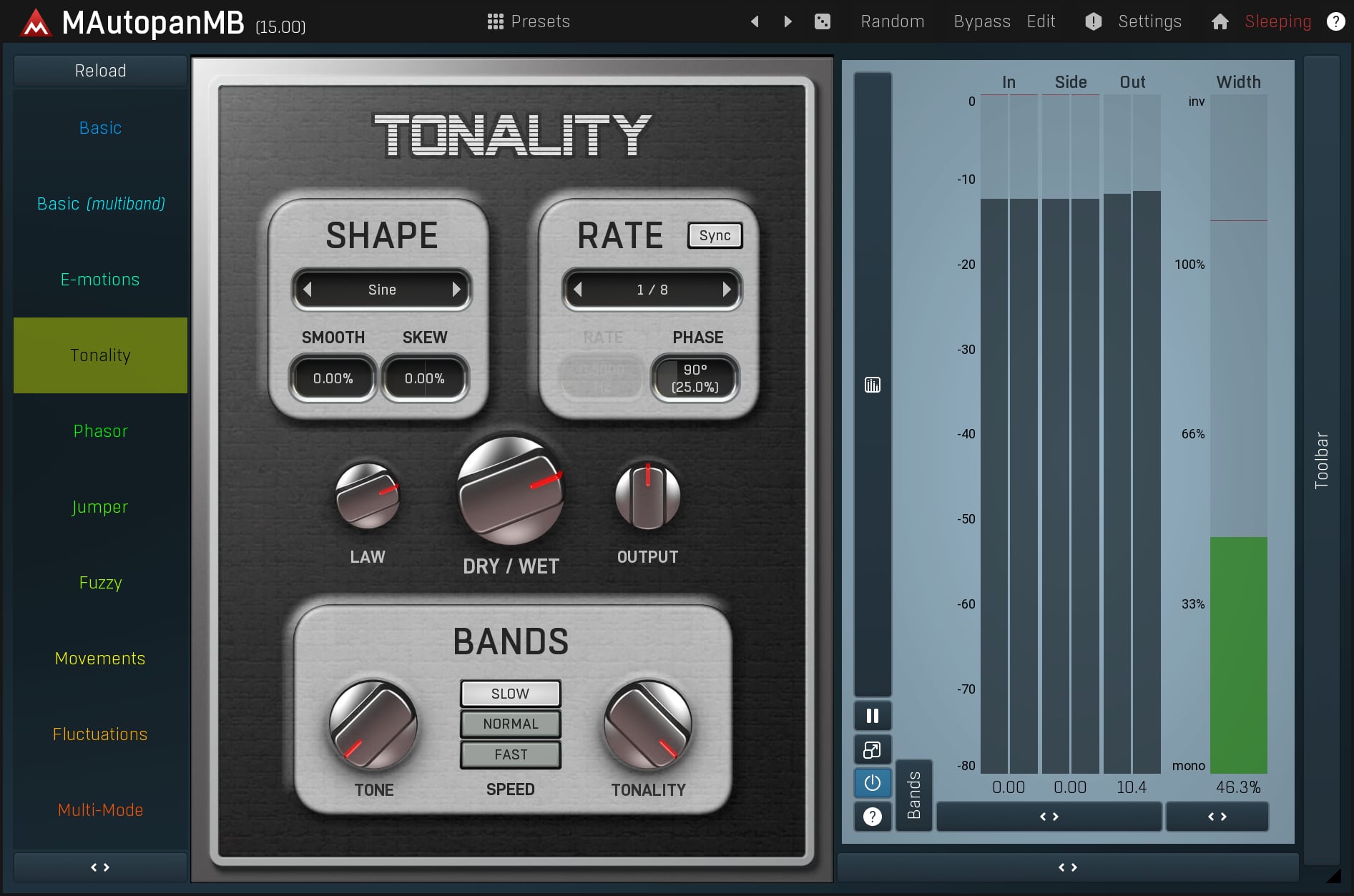This screenshot has height=896, width=1354.
Task: Select SLOW band speed
Action: (510, 694)
